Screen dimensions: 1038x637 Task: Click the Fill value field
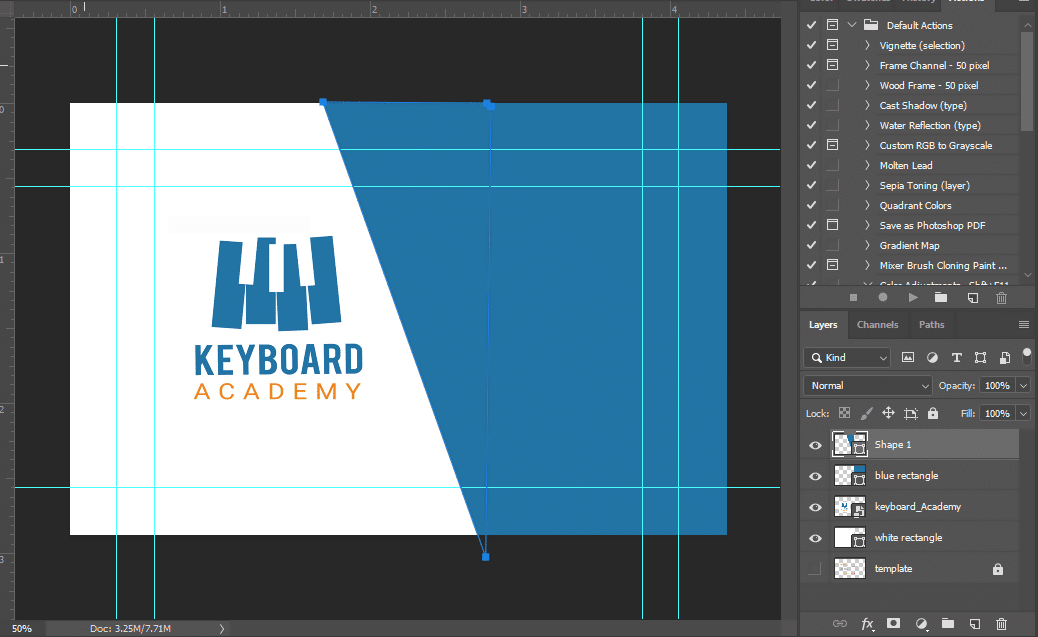pyautogui.click(x=998, y=413)
